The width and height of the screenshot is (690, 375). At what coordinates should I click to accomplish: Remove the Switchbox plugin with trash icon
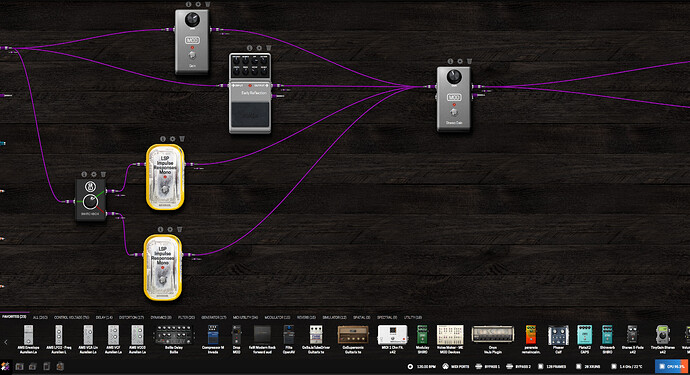[x=103, y=174]
